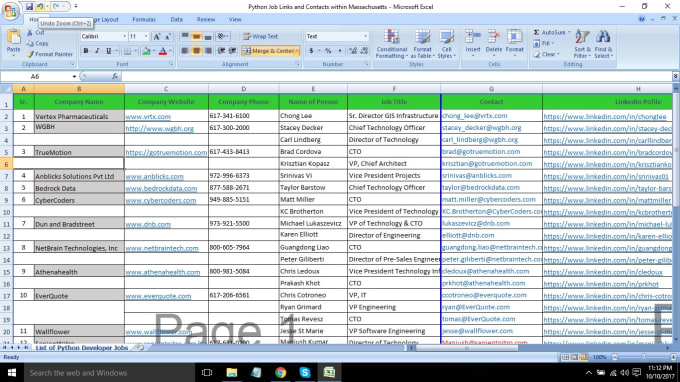Open the font name Calibri dropdown
Screen dimensions: 680x382
[124, 36]
